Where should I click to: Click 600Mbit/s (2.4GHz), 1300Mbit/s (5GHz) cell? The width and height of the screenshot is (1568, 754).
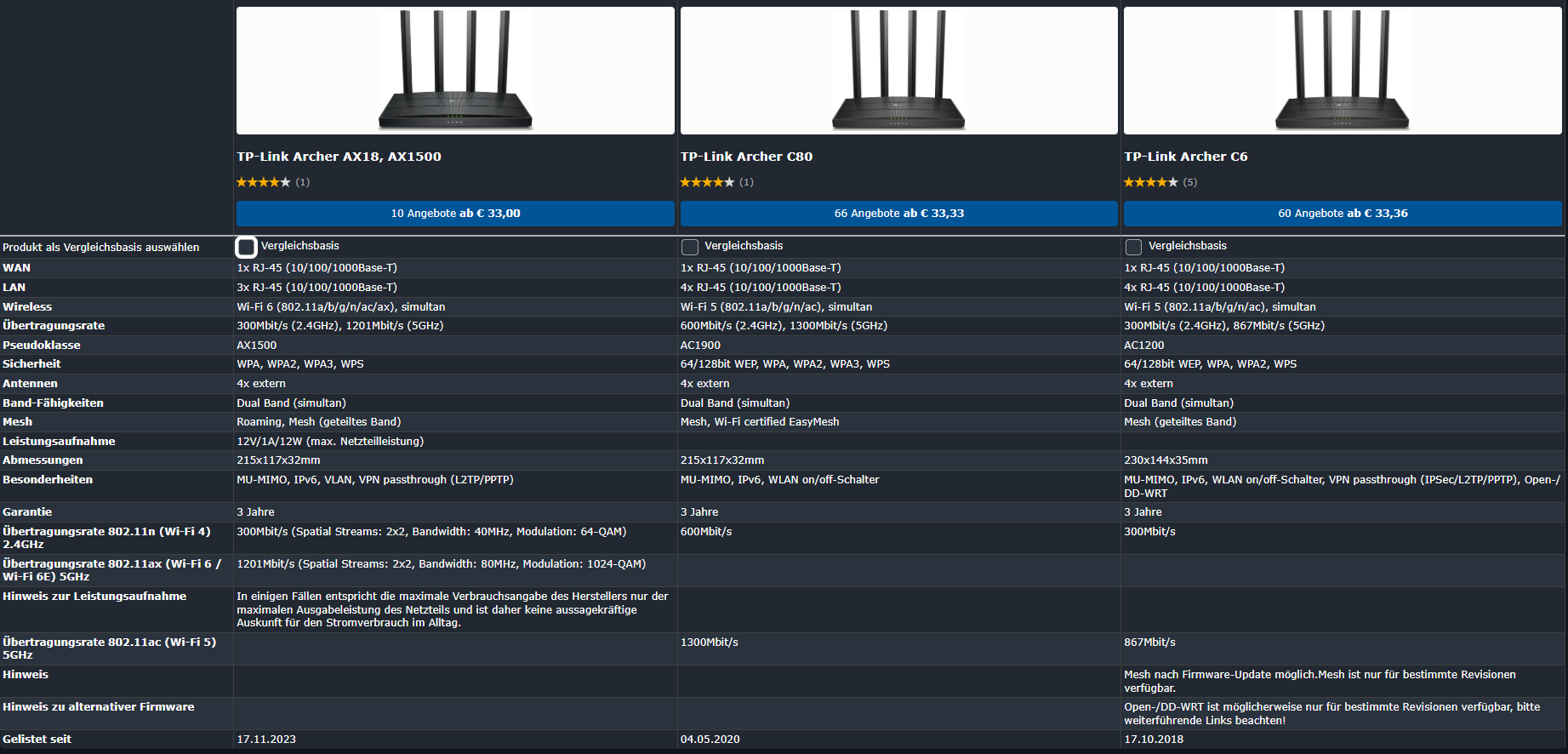[784, 326]
